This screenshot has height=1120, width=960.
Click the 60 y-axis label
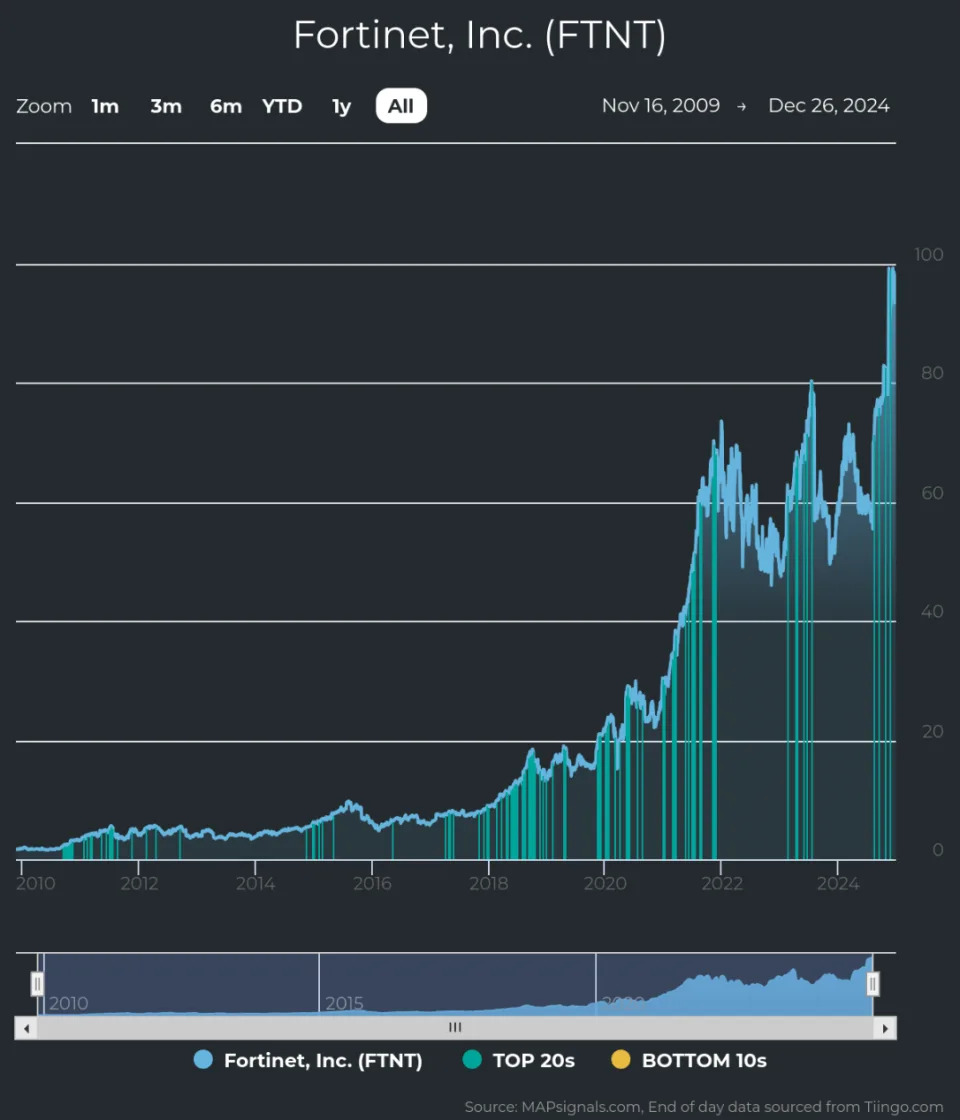932,493
